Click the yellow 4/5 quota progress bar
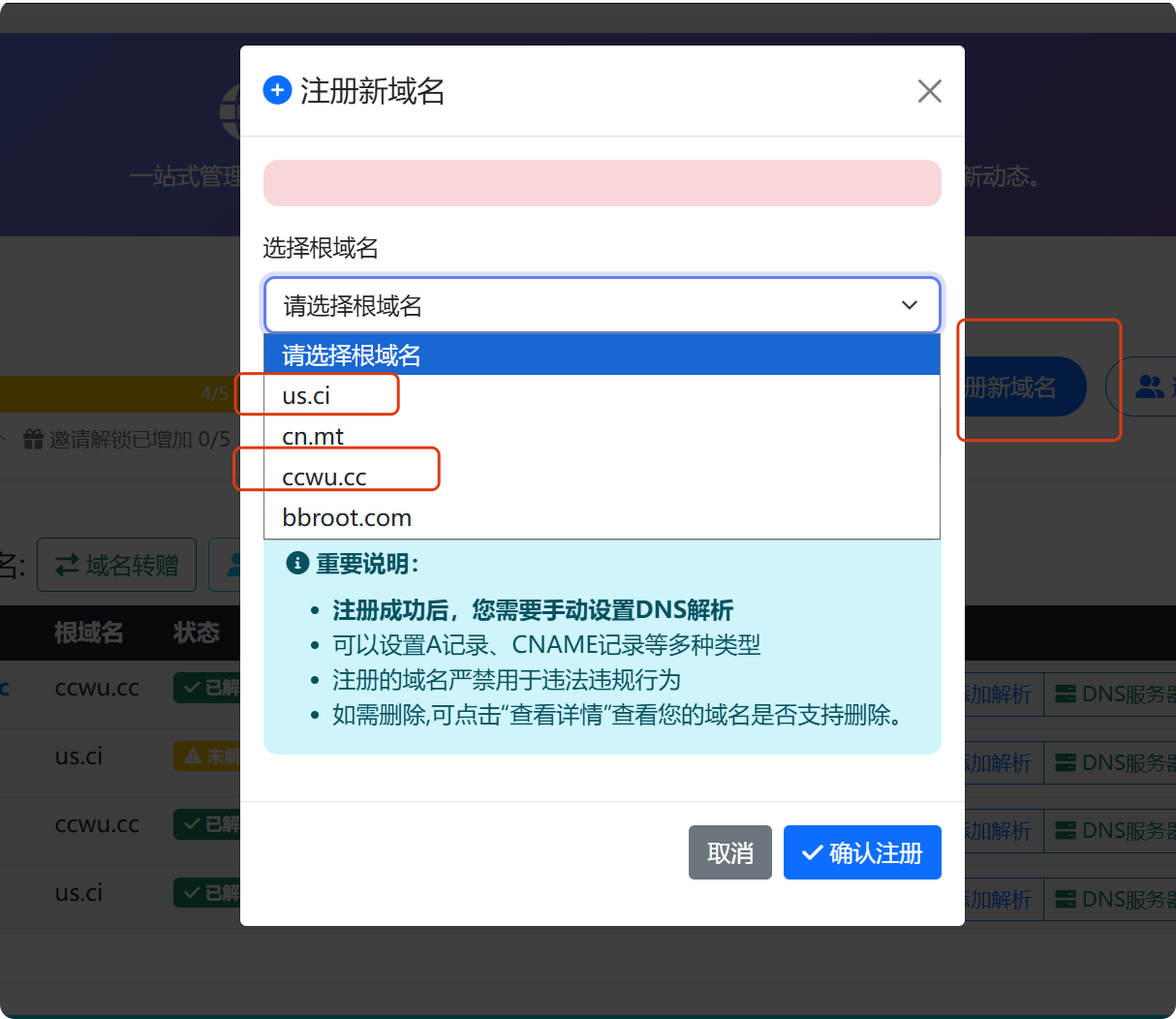The height and width of the screenshot is (1019, 1176). (116, 393)
